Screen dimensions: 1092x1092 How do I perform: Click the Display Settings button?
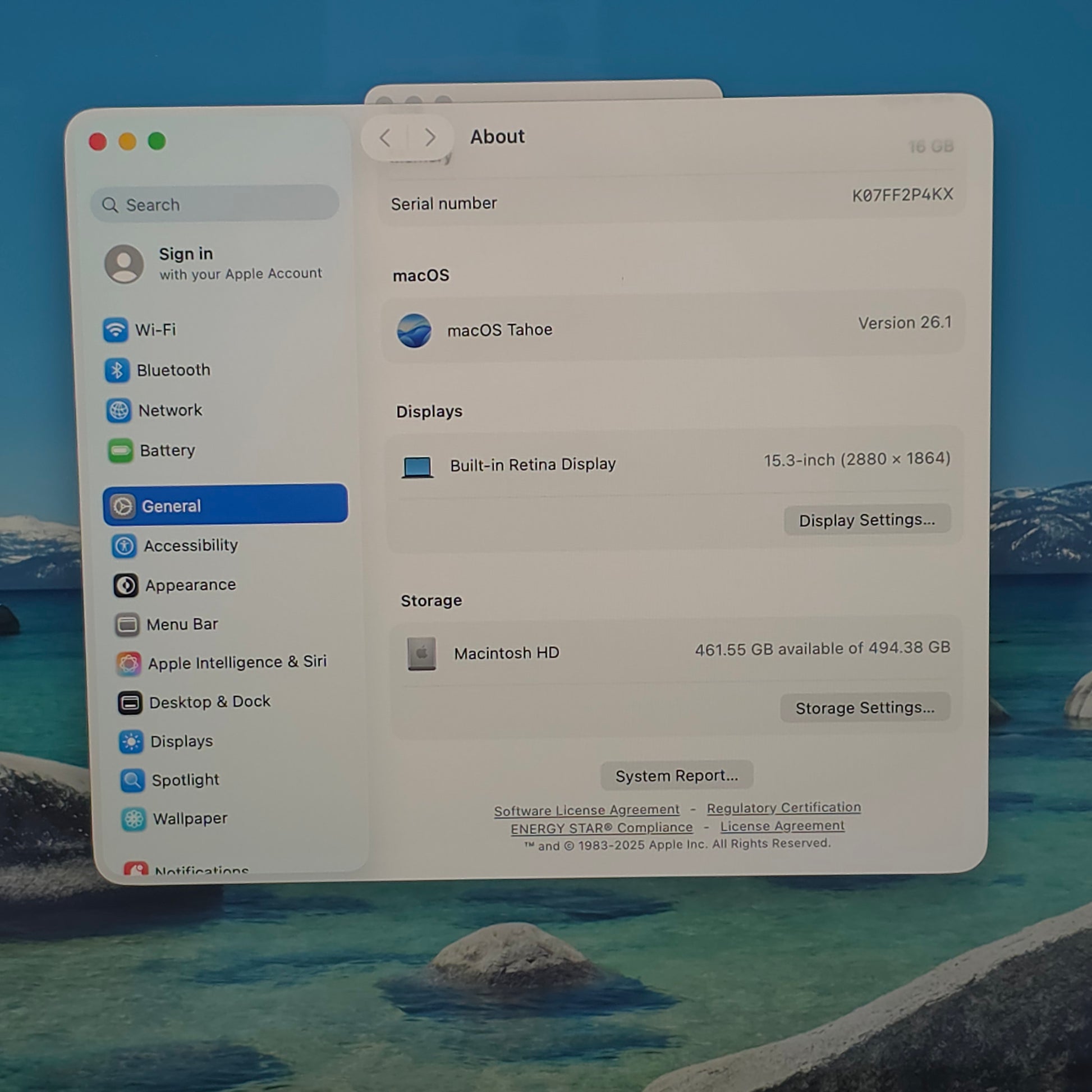(866, 520)
